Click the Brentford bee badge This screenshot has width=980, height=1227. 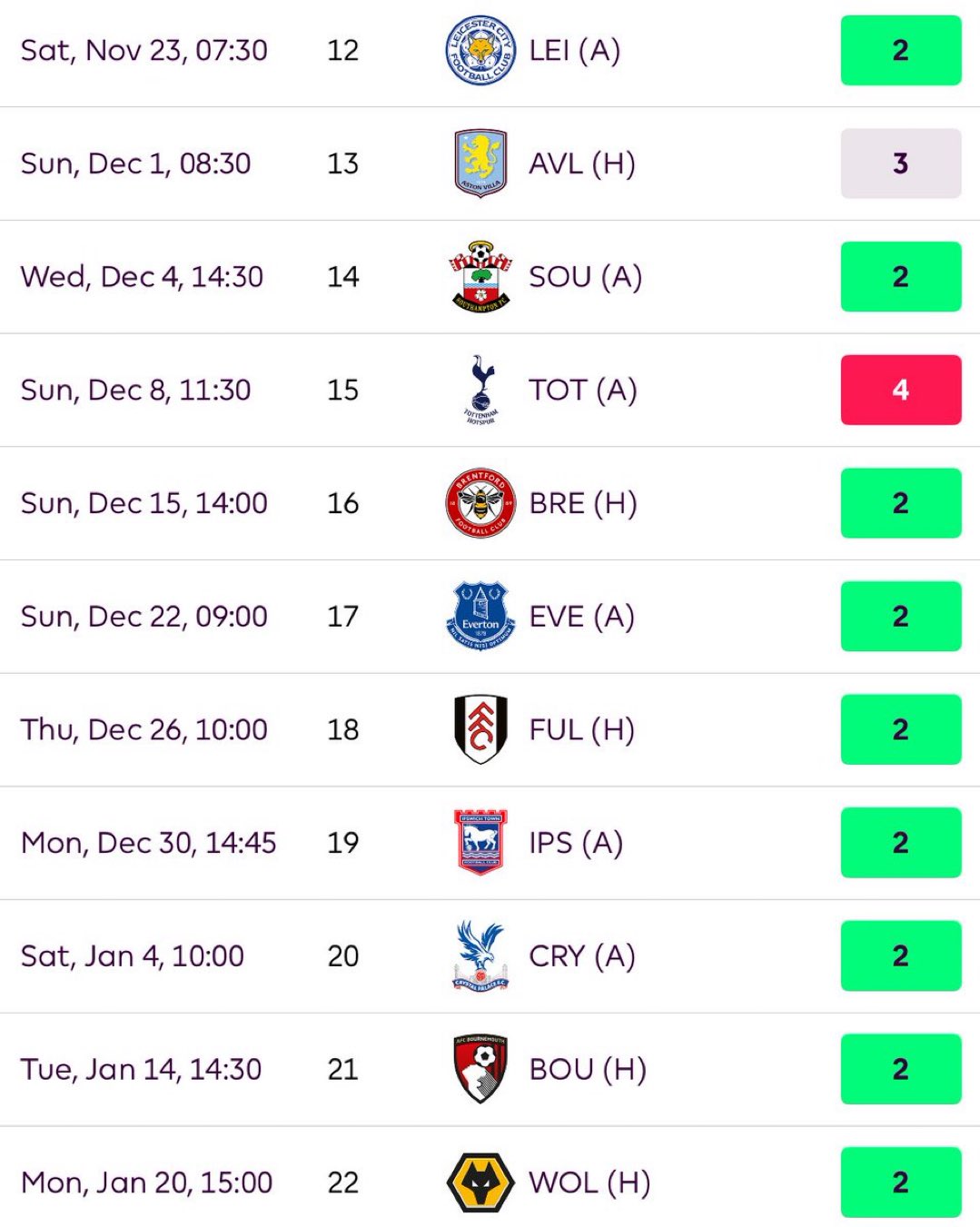(x=480, y=503)
